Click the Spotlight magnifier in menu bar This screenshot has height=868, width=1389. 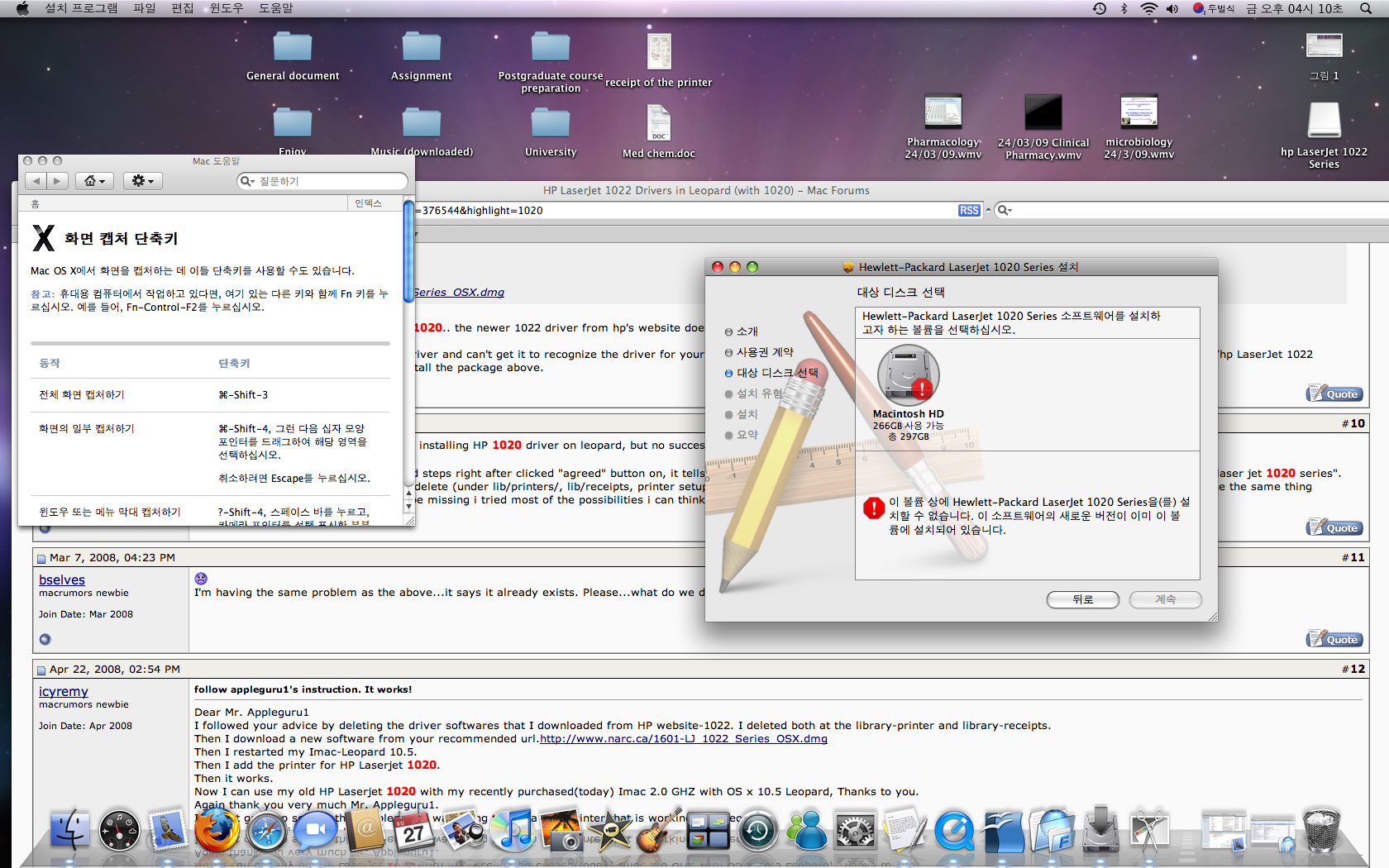pyautogui.click(x=1366, y=8)
